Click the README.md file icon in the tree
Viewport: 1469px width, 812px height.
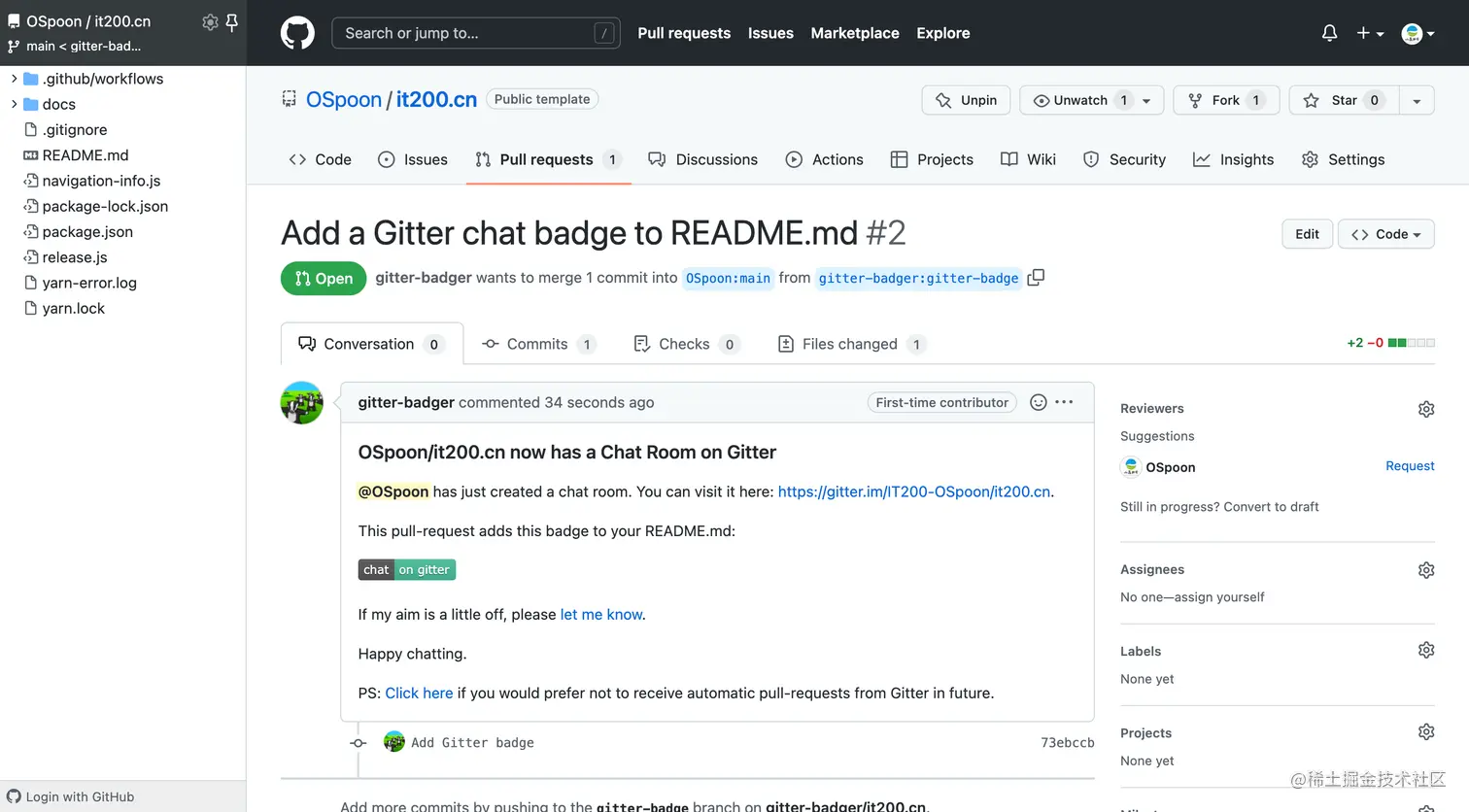(x=30, y=155)
